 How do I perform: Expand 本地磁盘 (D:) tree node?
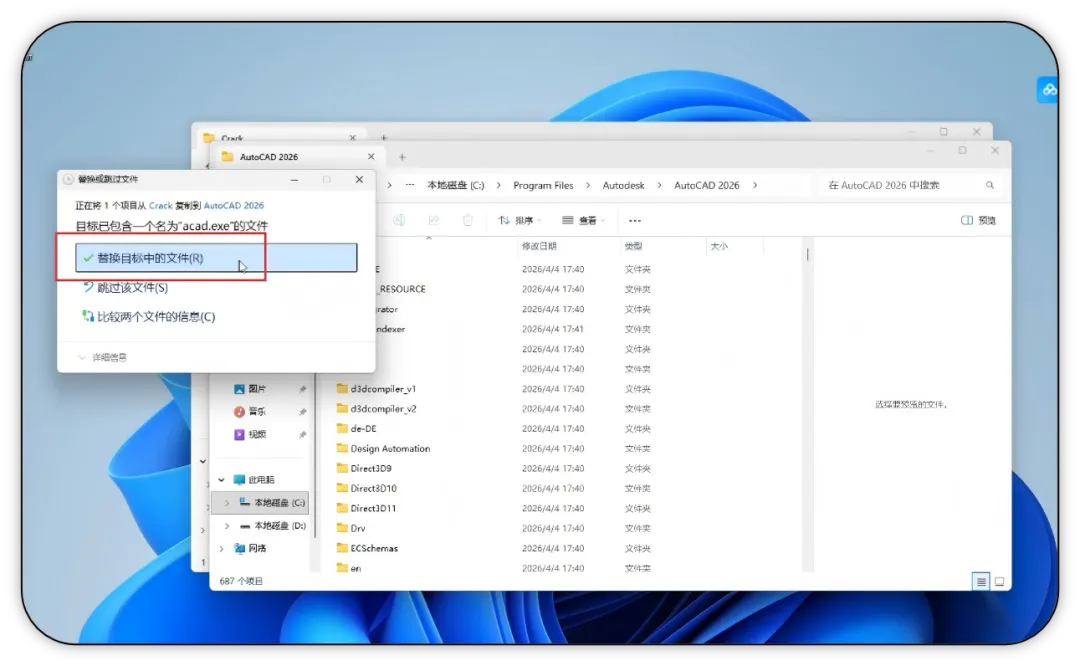click(227, 525)
